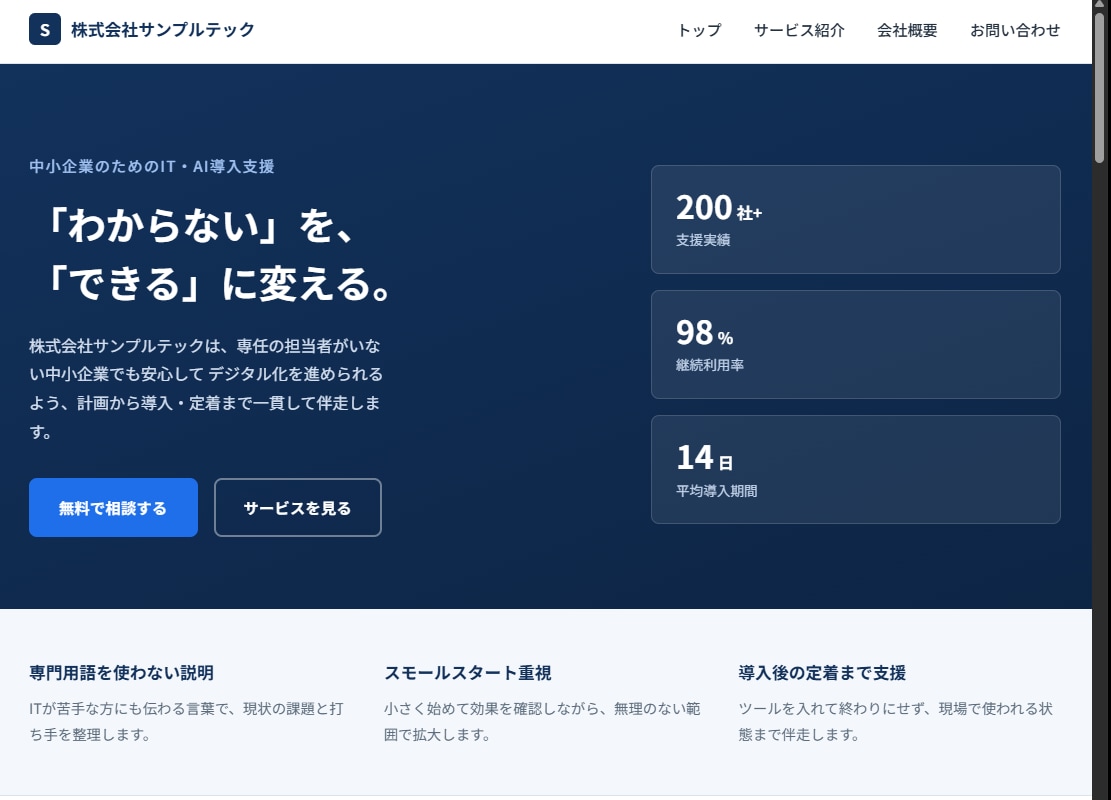Click the hero description starting 株式会社サンプルテックは
The image size is (1111, 800).
click(206, 388)
